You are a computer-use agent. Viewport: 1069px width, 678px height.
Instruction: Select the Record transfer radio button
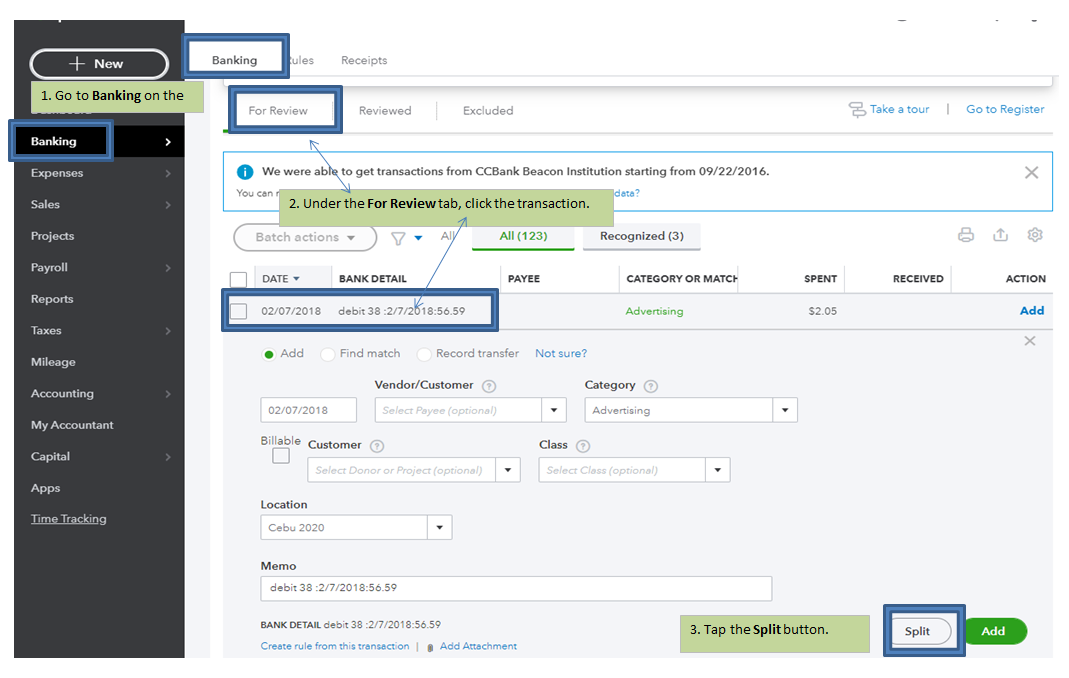tap(424, 354)
